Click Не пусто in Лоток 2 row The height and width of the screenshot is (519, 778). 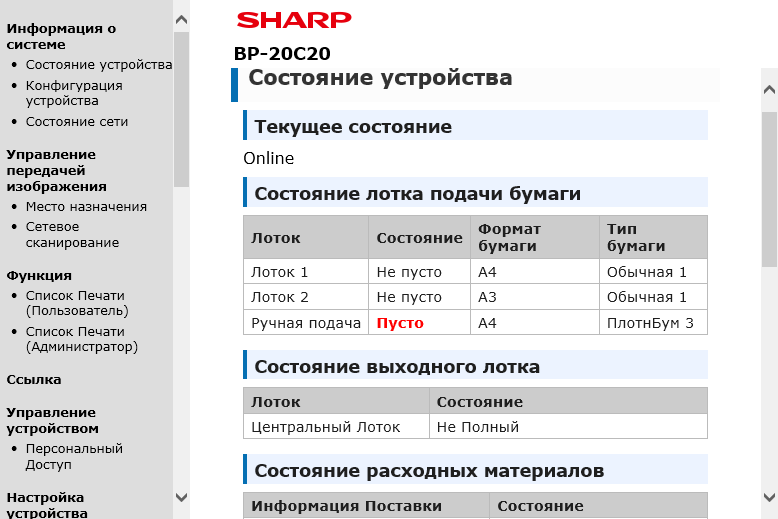pyautogui.click(x=419, y=297)
